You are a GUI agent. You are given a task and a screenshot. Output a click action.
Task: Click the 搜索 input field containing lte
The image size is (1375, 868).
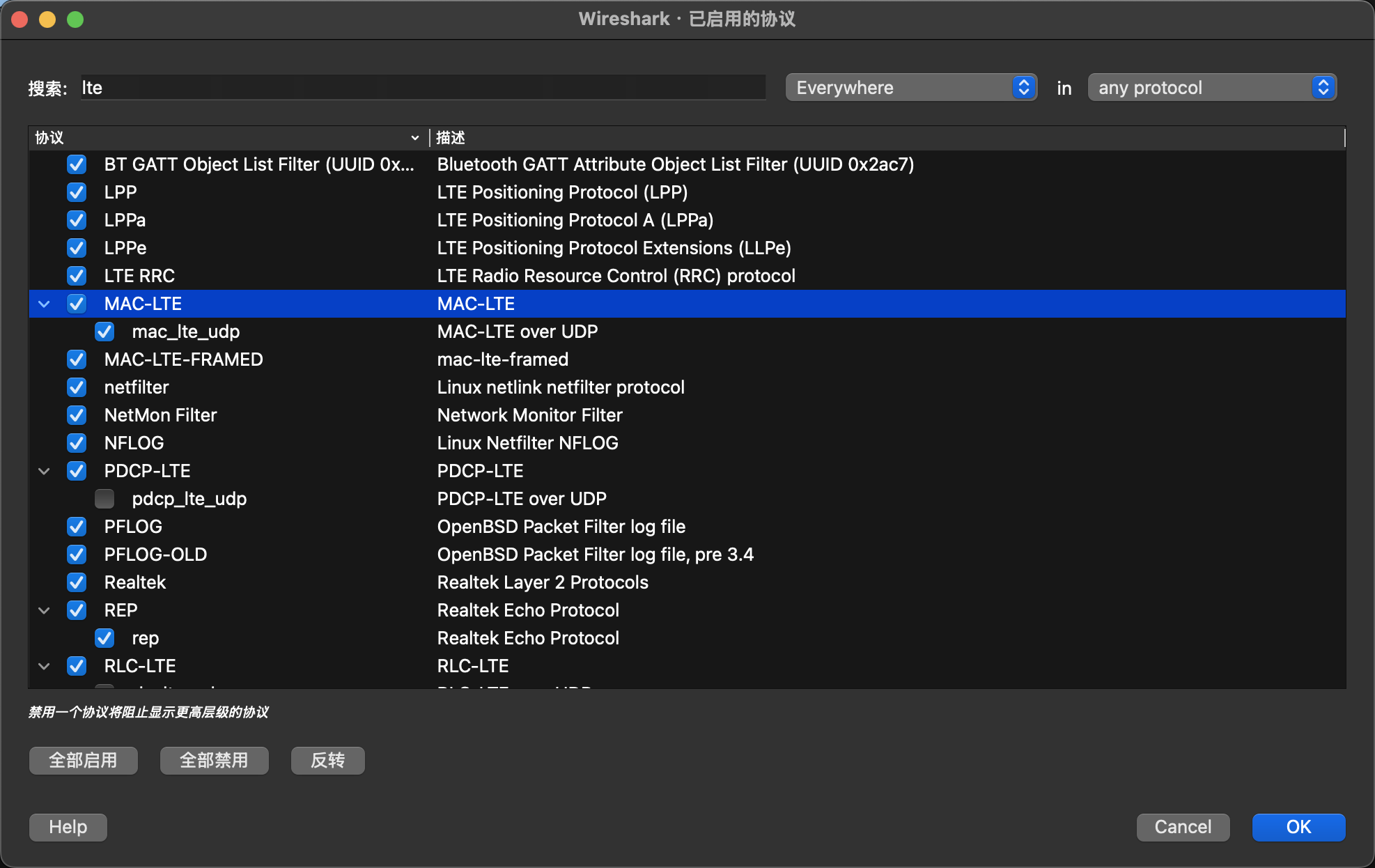coord(424,88)
